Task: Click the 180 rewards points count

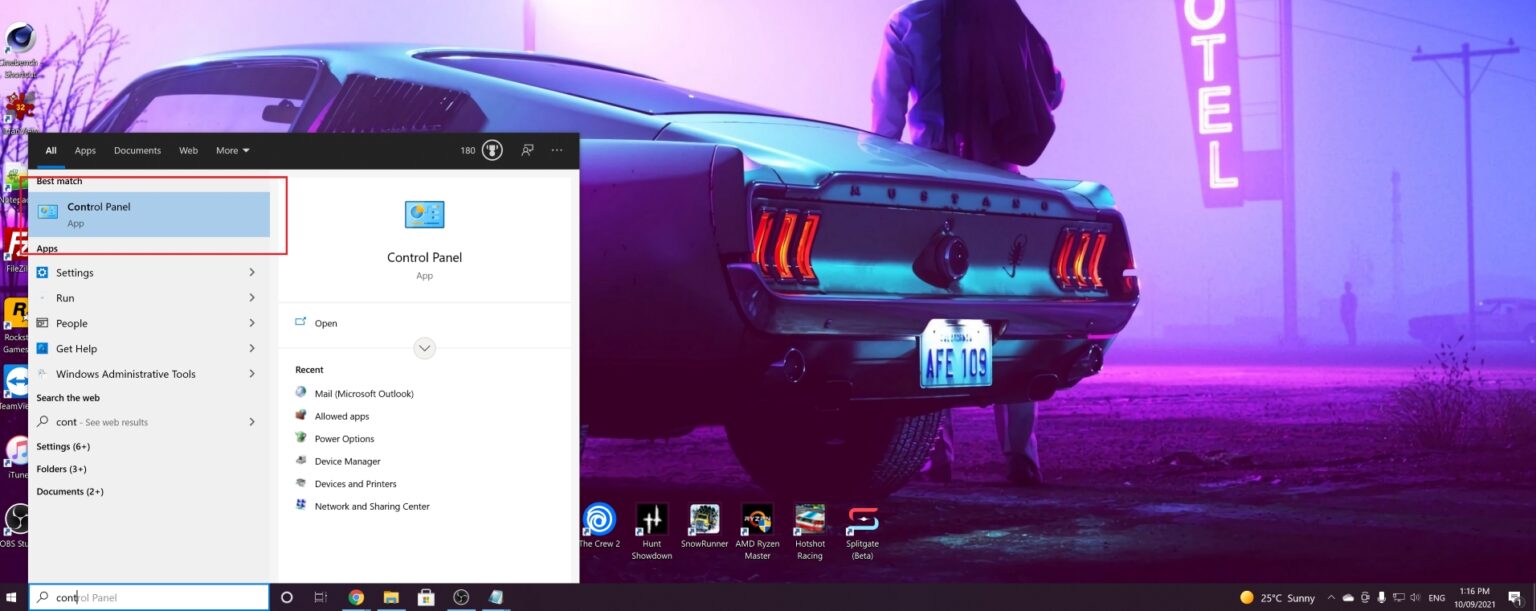Action: coord(467,150)
